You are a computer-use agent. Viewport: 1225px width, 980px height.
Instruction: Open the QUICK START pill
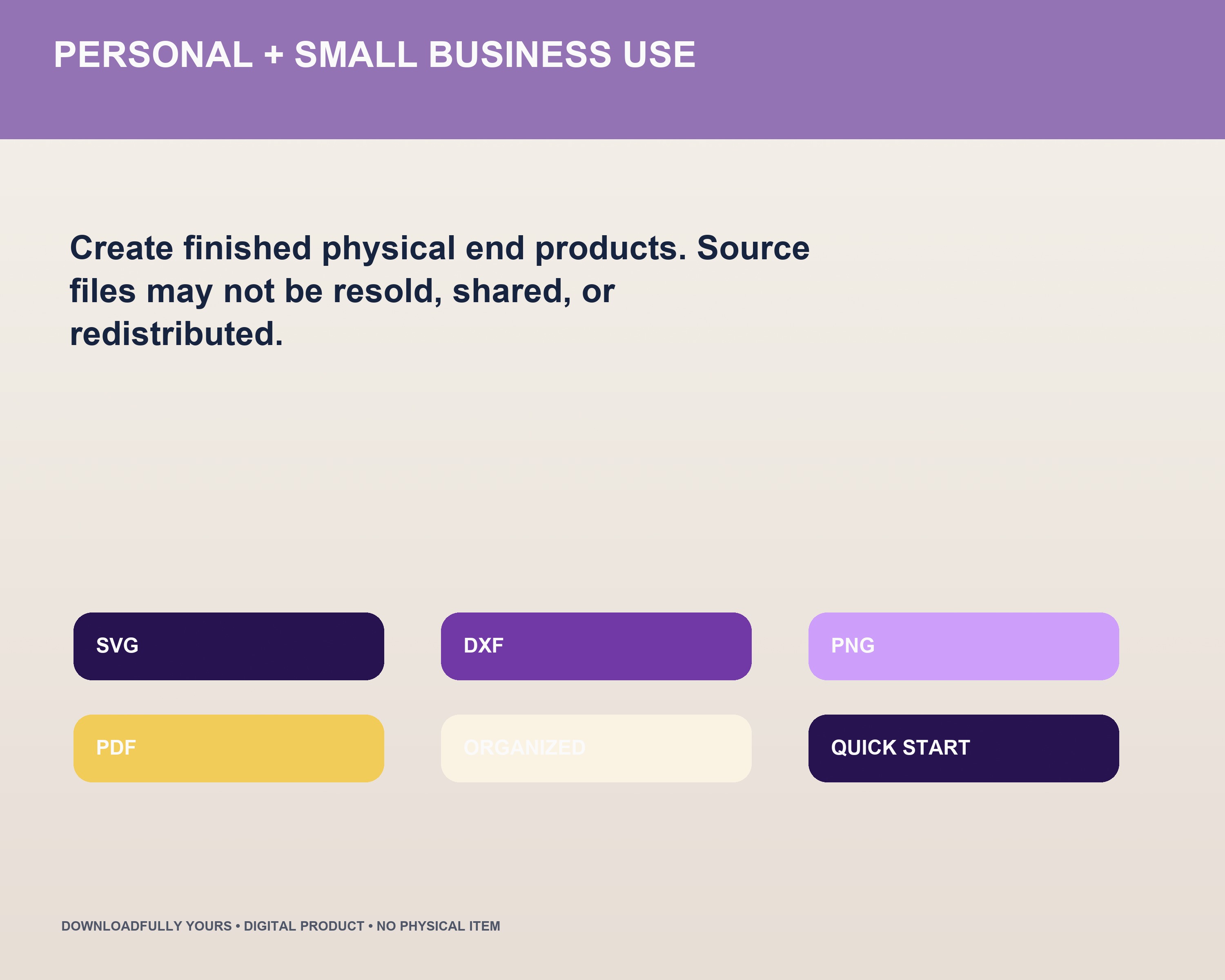(964, 748)
